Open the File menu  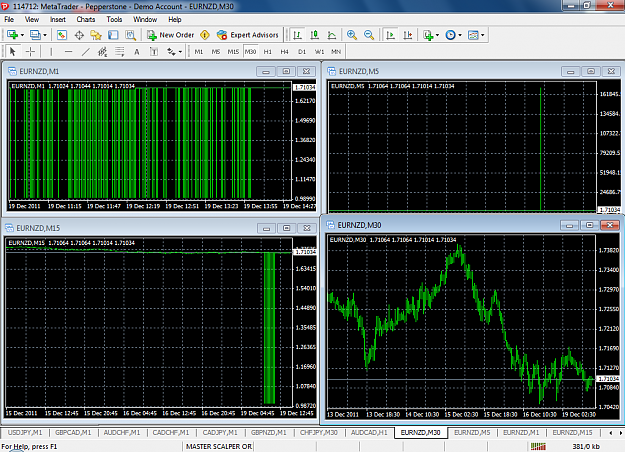[x=9, y=19]
